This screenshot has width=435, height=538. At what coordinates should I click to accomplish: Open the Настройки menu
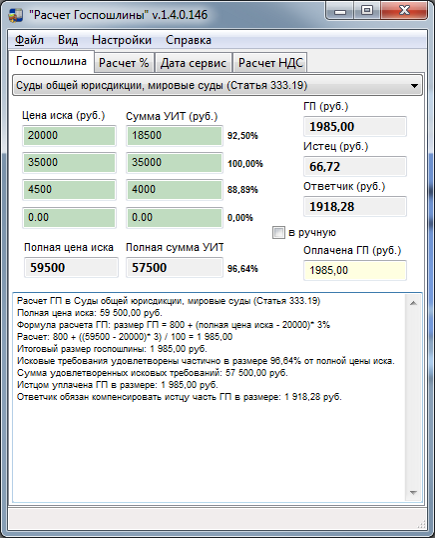[122, 40]
